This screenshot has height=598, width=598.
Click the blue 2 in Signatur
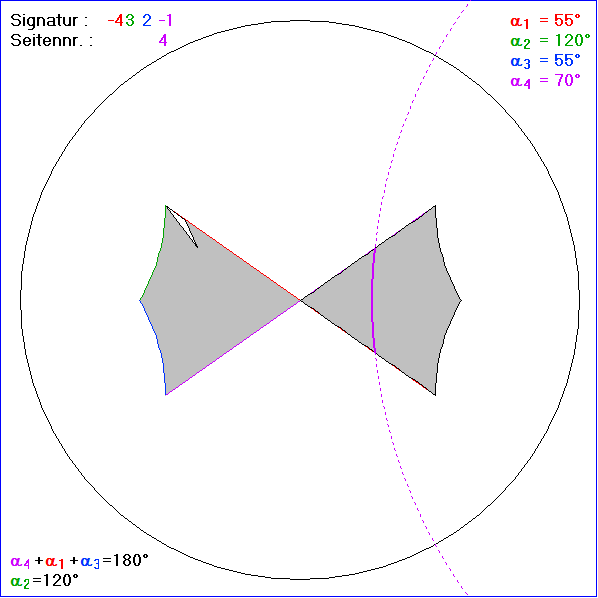[147, 20]
